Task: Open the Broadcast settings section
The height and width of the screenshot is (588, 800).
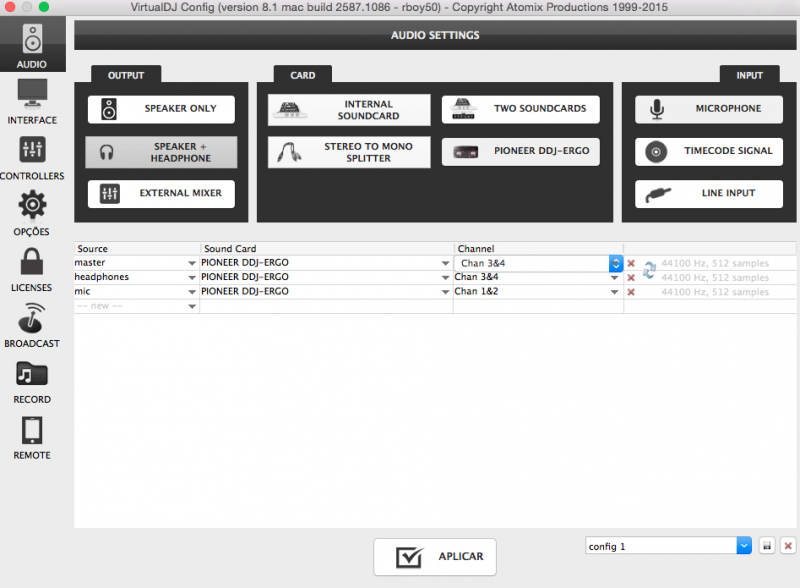Action: tap(32, 326)
